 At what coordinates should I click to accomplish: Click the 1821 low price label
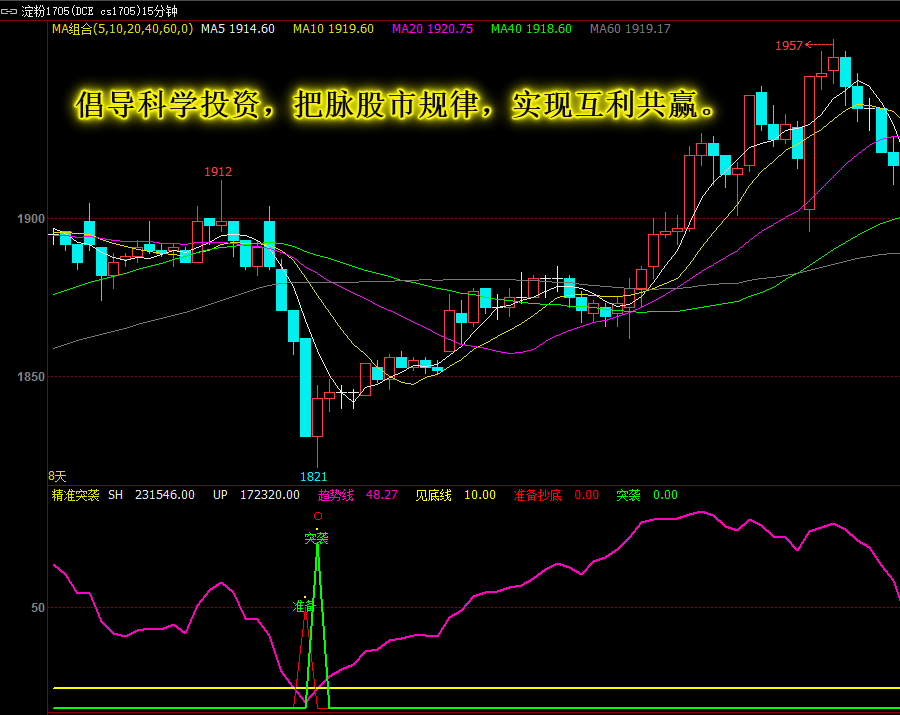click(x=313, y=476)
